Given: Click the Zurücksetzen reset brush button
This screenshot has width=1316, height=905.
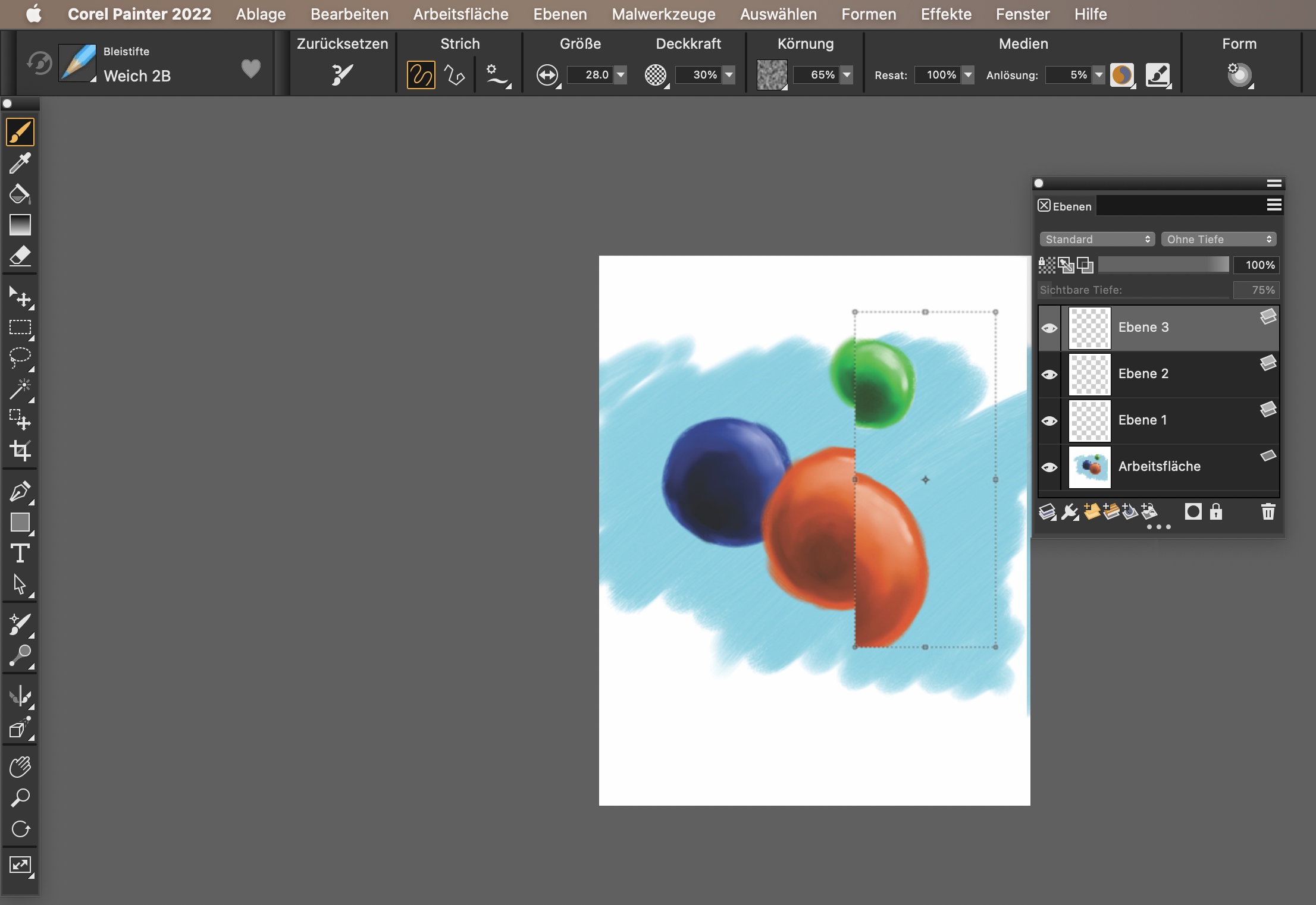Looking at the screenshot, I should click(x=342, y=75).
